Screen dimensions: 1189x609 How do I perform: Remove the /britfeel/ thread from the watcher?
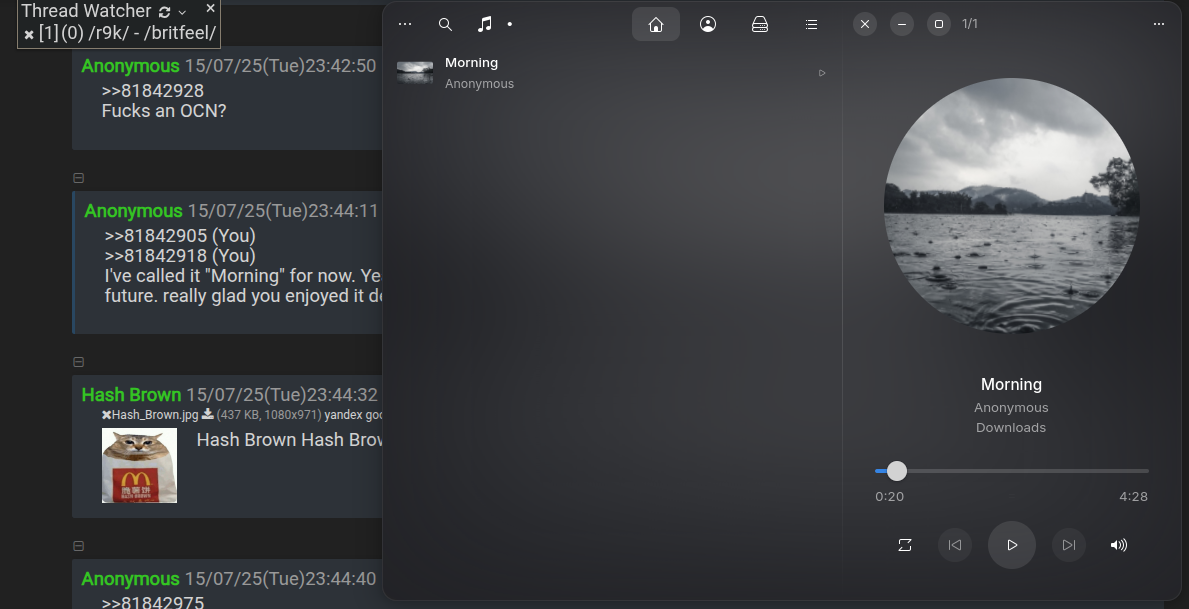click(29, 34)
